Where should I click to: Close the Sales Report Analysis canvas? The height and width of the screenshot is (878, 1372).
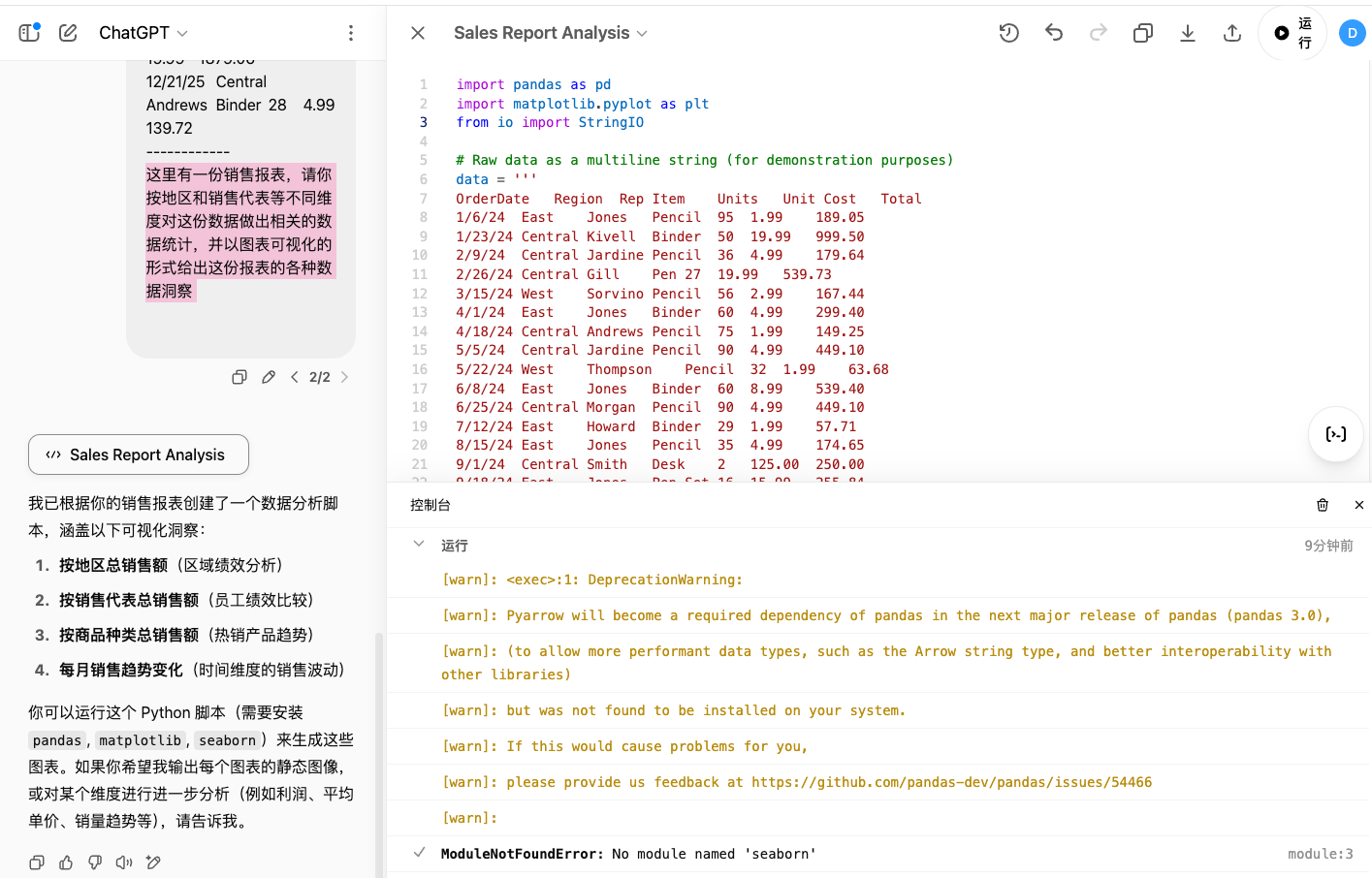click(x=418, y=33)
